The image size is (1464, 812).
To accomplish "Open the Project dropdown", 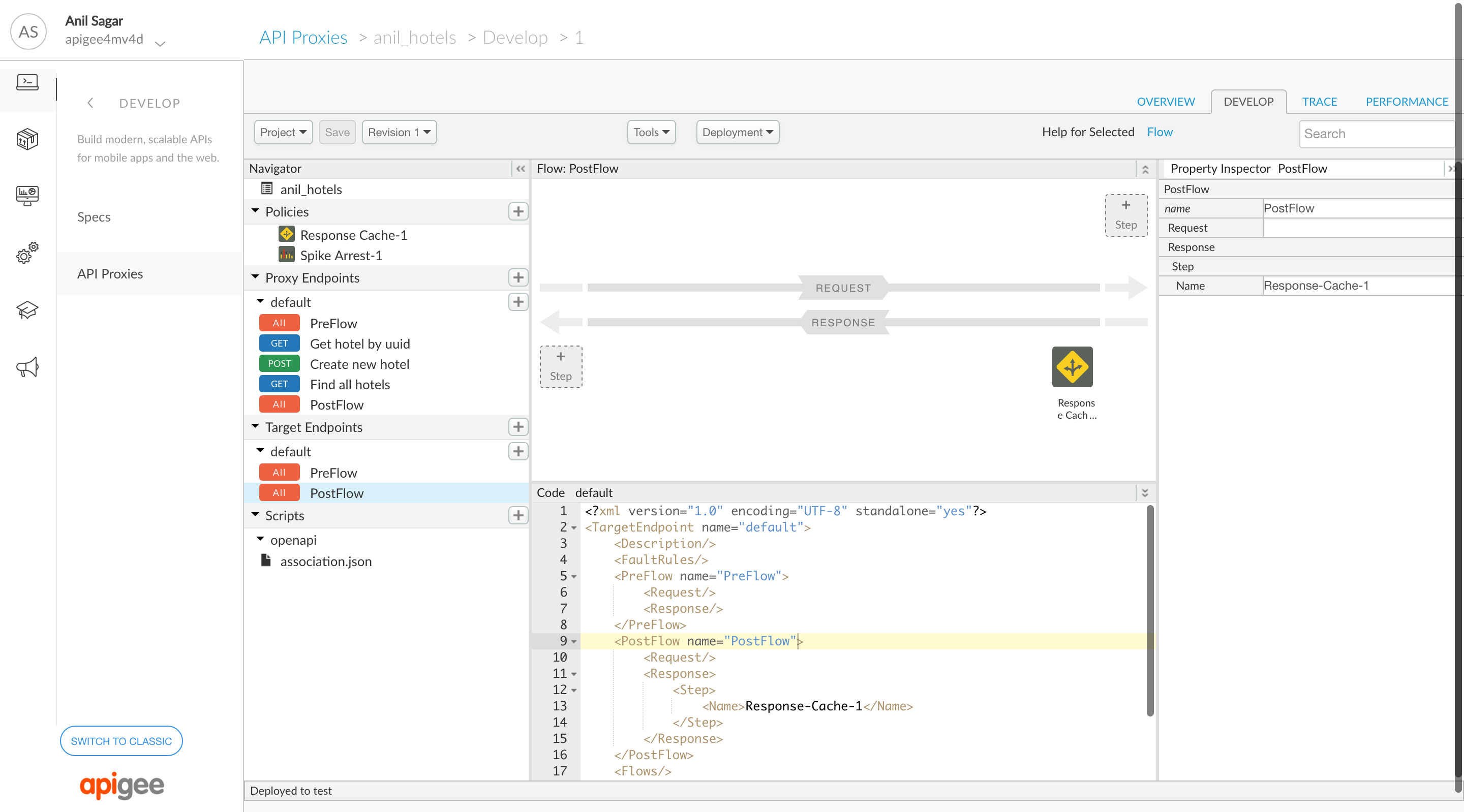I will point(283,133).
